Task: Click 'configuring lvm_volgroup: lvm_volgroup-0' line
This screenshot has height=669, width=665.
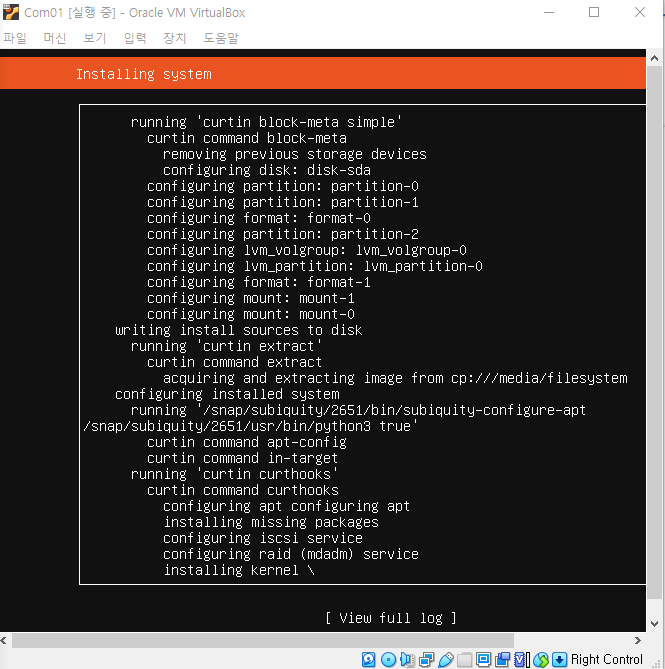Action: pyautogui.click(x=307, y=250)
